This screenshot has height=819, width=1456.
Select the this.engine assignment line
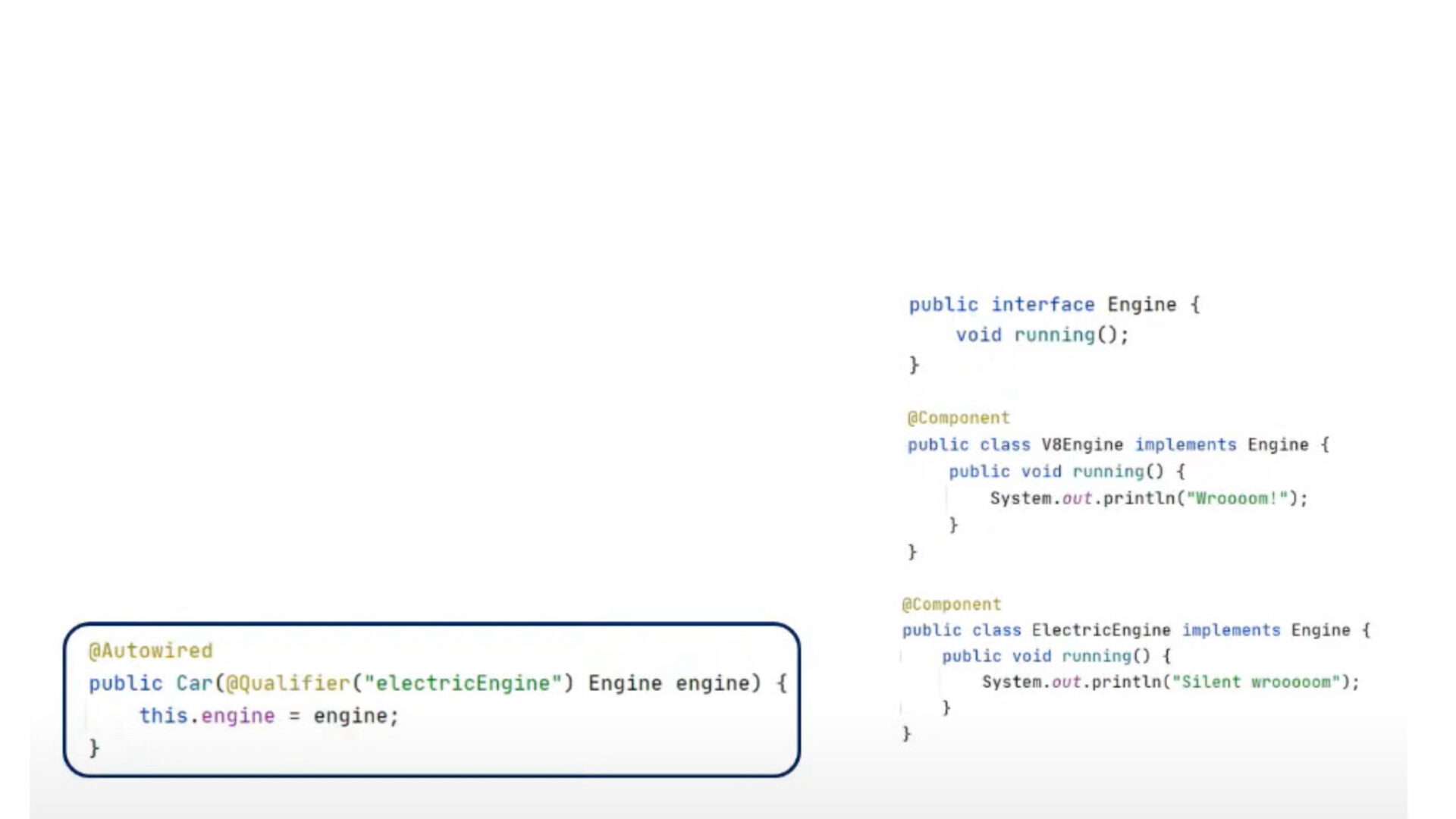click(x=269, y=715)
